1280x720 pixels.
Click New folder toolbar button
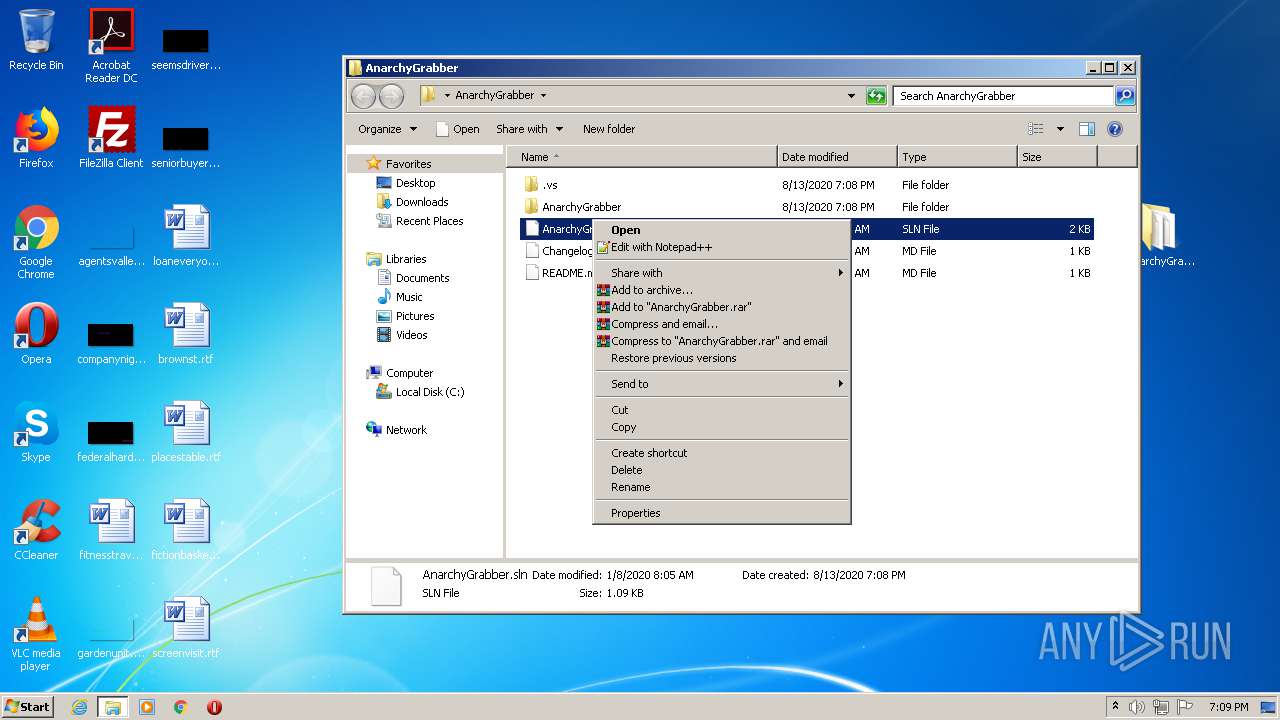pyautogui.click(x=609, y=129)
